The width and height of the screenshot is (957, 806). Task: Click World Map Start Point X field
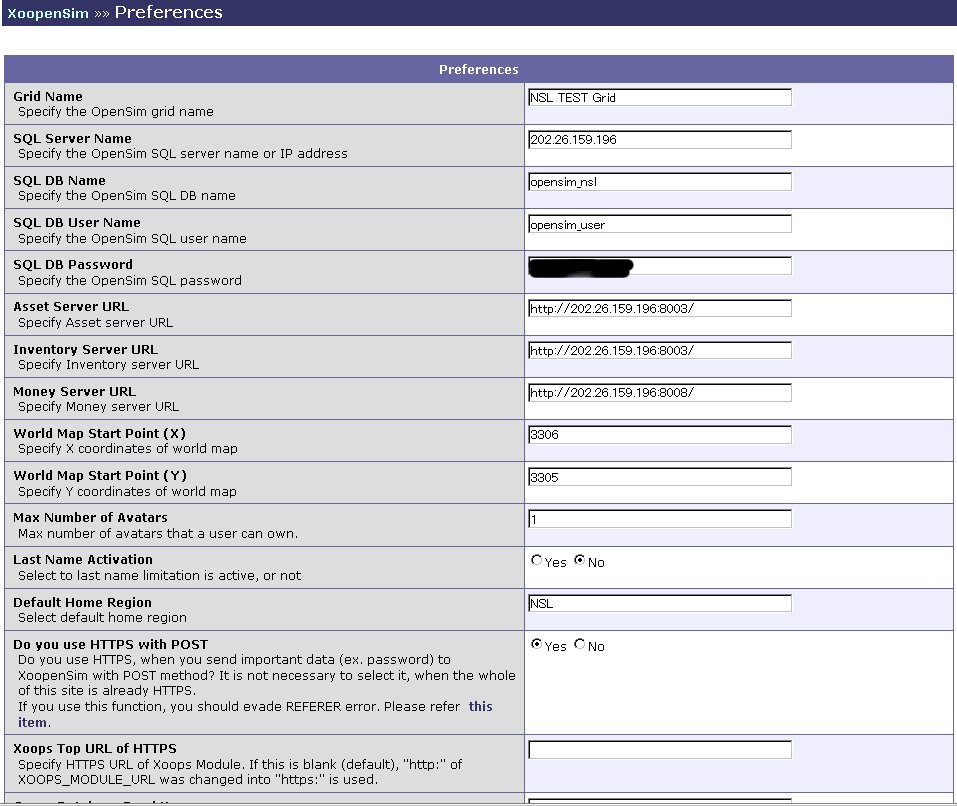pyautogui.click(x=659, y=434)
